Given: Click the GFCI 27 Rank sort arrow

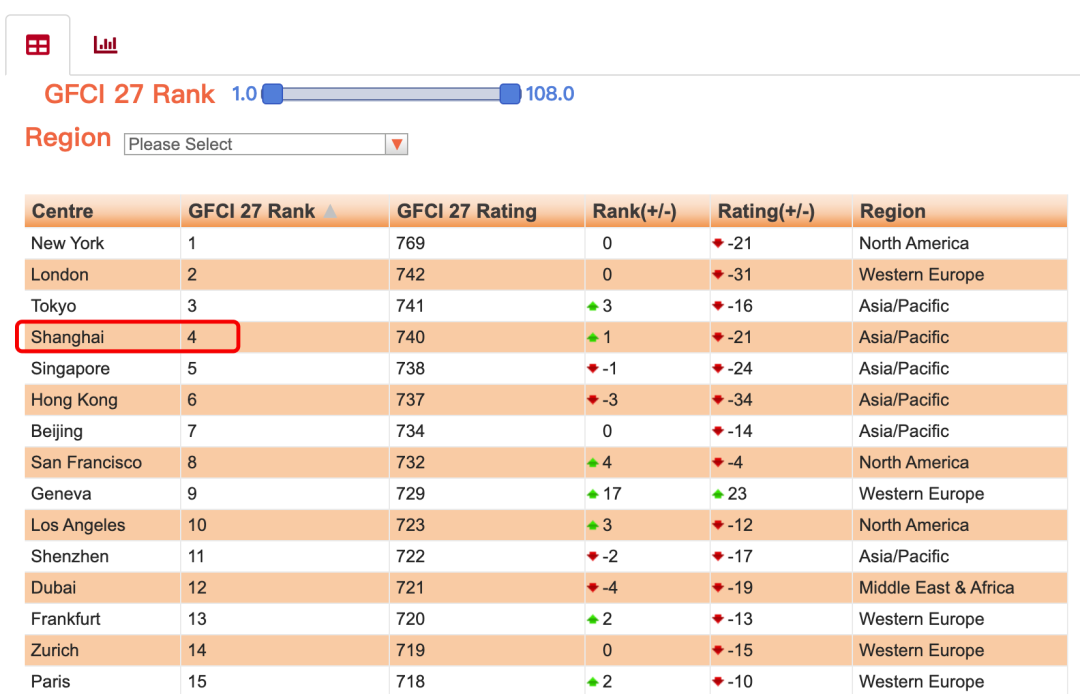Looking at the screenshot, I should (x=331, y=211).
